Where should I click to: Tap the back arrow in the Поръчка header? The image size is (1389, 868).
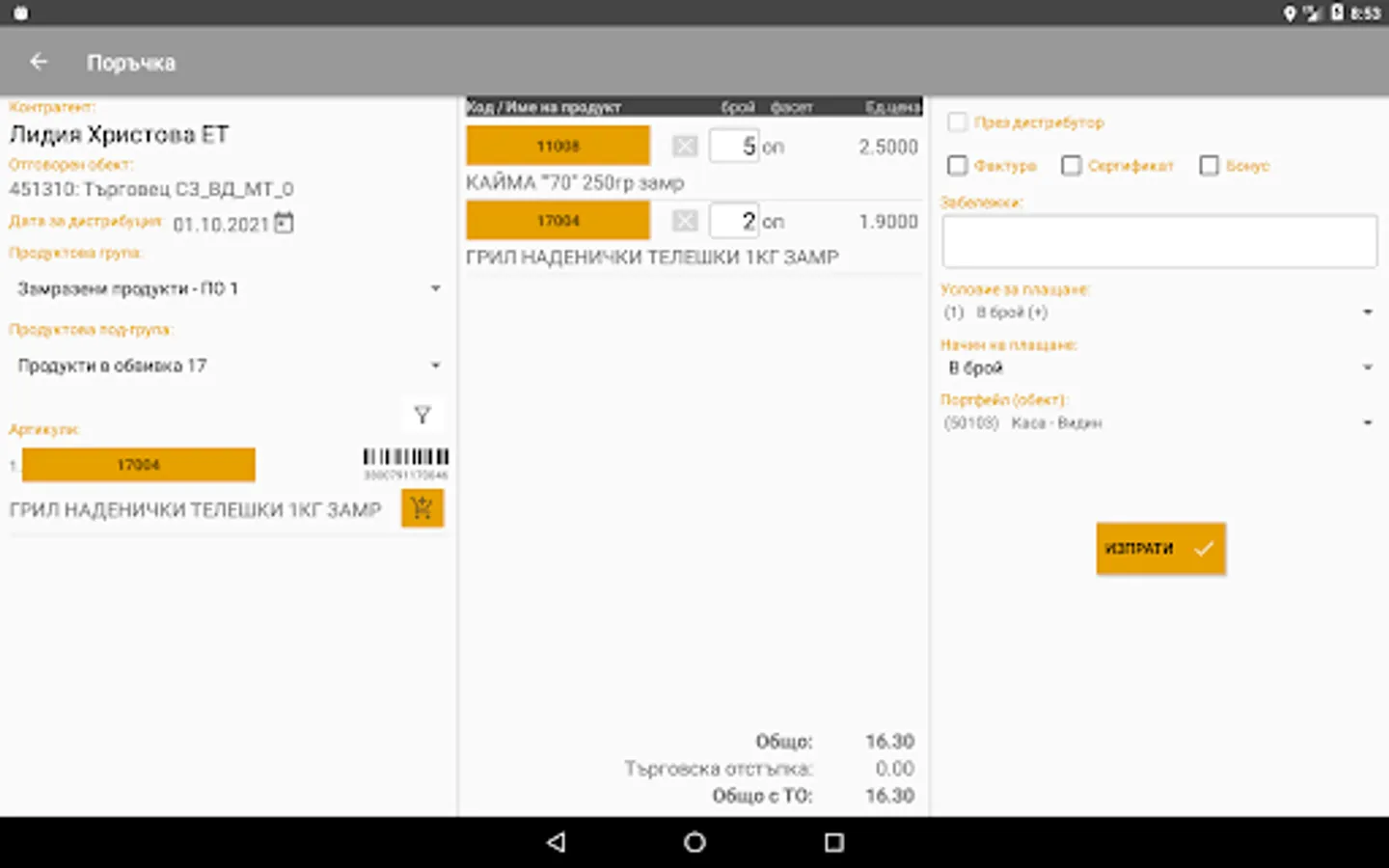click(x=39, y=61)
